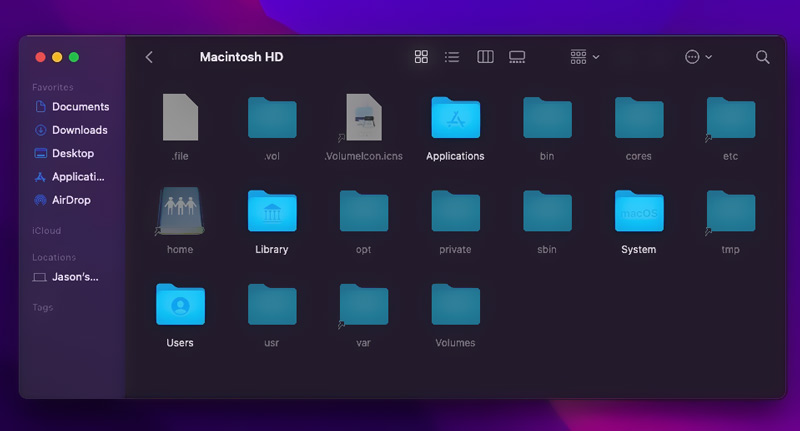Select the Users folder icon

pyautogui.click(x=180, y=304)
